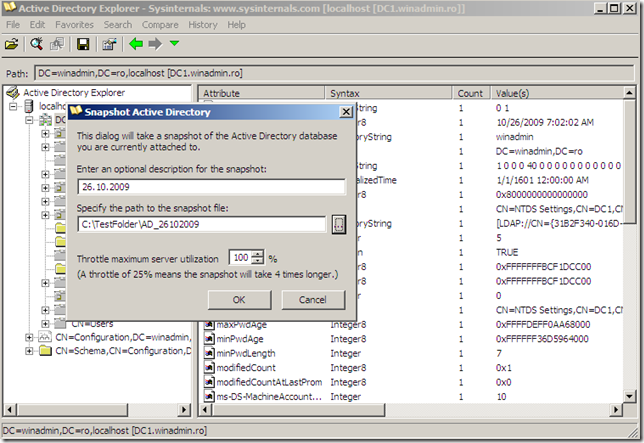
Task: Open the File menu
Action: pyautogui.click(x=13, y=25)
